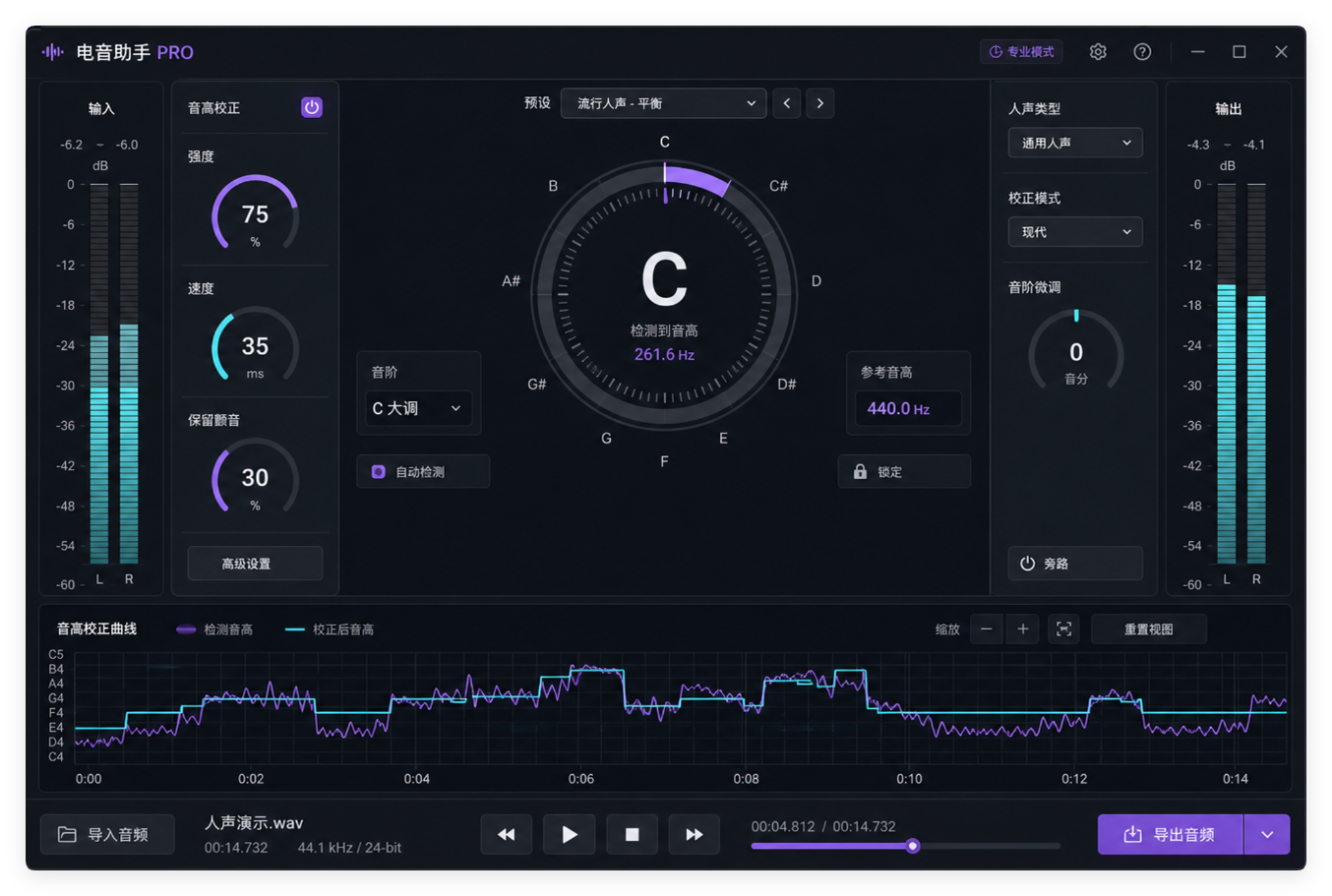Zoom in the curve with plus button
Viewport: 1332px width, 896px height.
[x=1023, y=629]
